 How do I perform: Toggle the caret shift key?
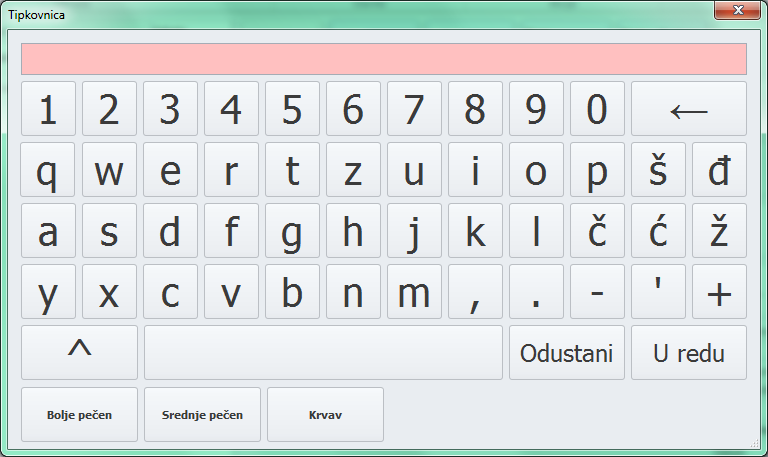point(79,353)
